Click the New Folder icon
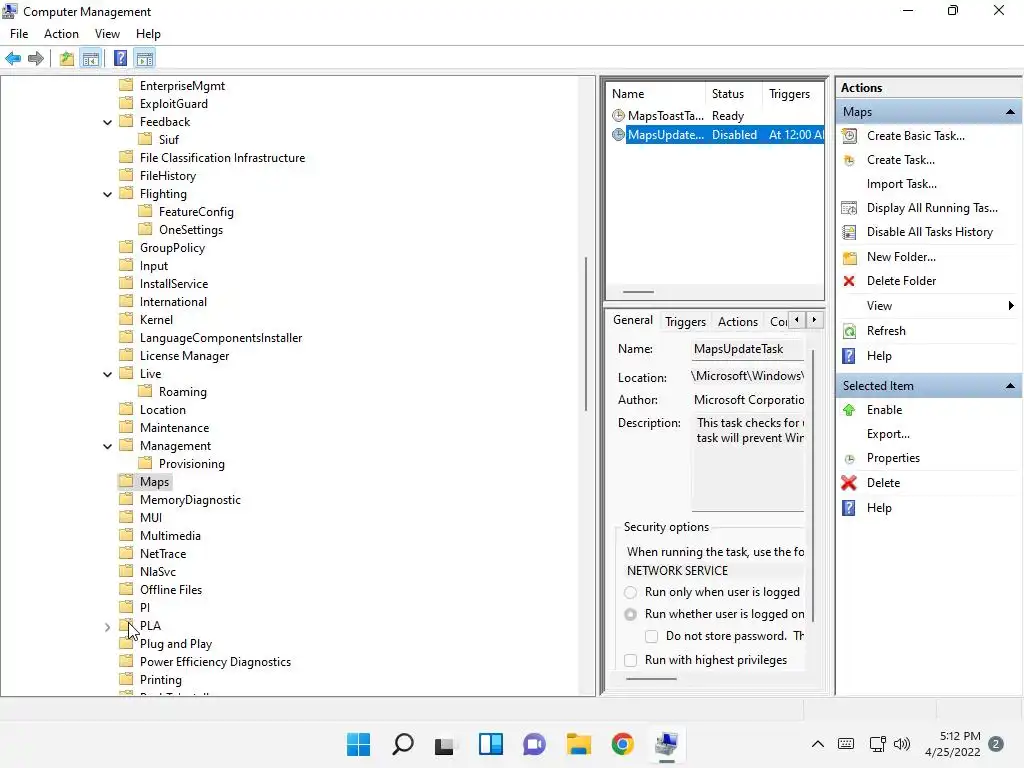1024x768 pixels. 849,257
